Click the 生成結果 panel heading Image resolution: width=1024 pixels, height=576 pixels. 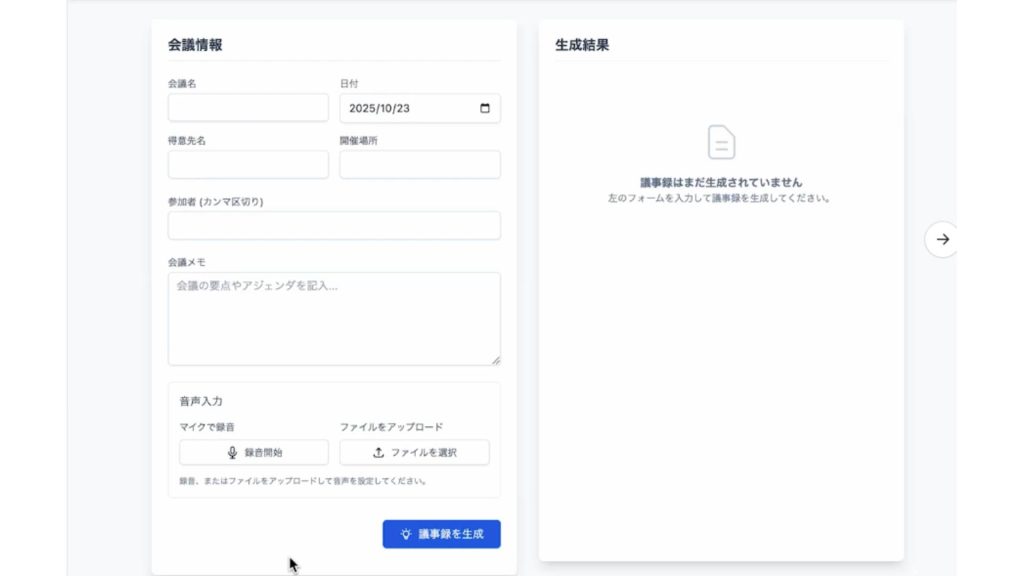(x=582, y=44)
